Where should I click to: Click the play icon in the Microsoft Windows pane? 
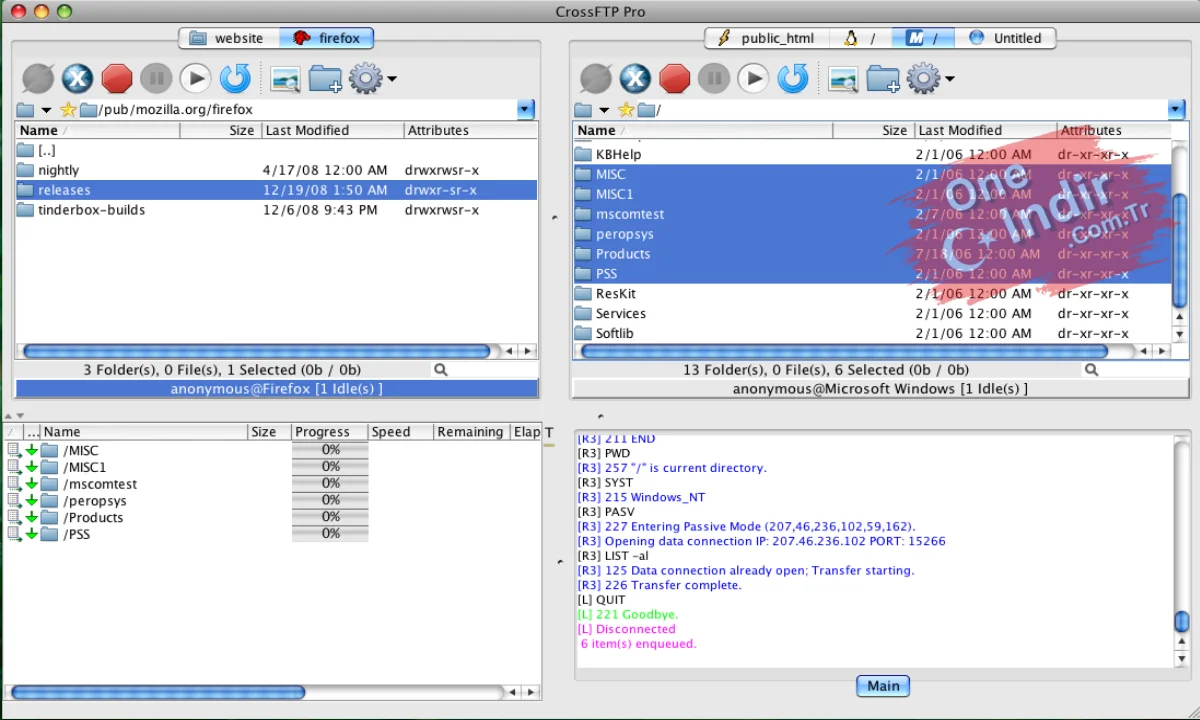coord(753,78)
